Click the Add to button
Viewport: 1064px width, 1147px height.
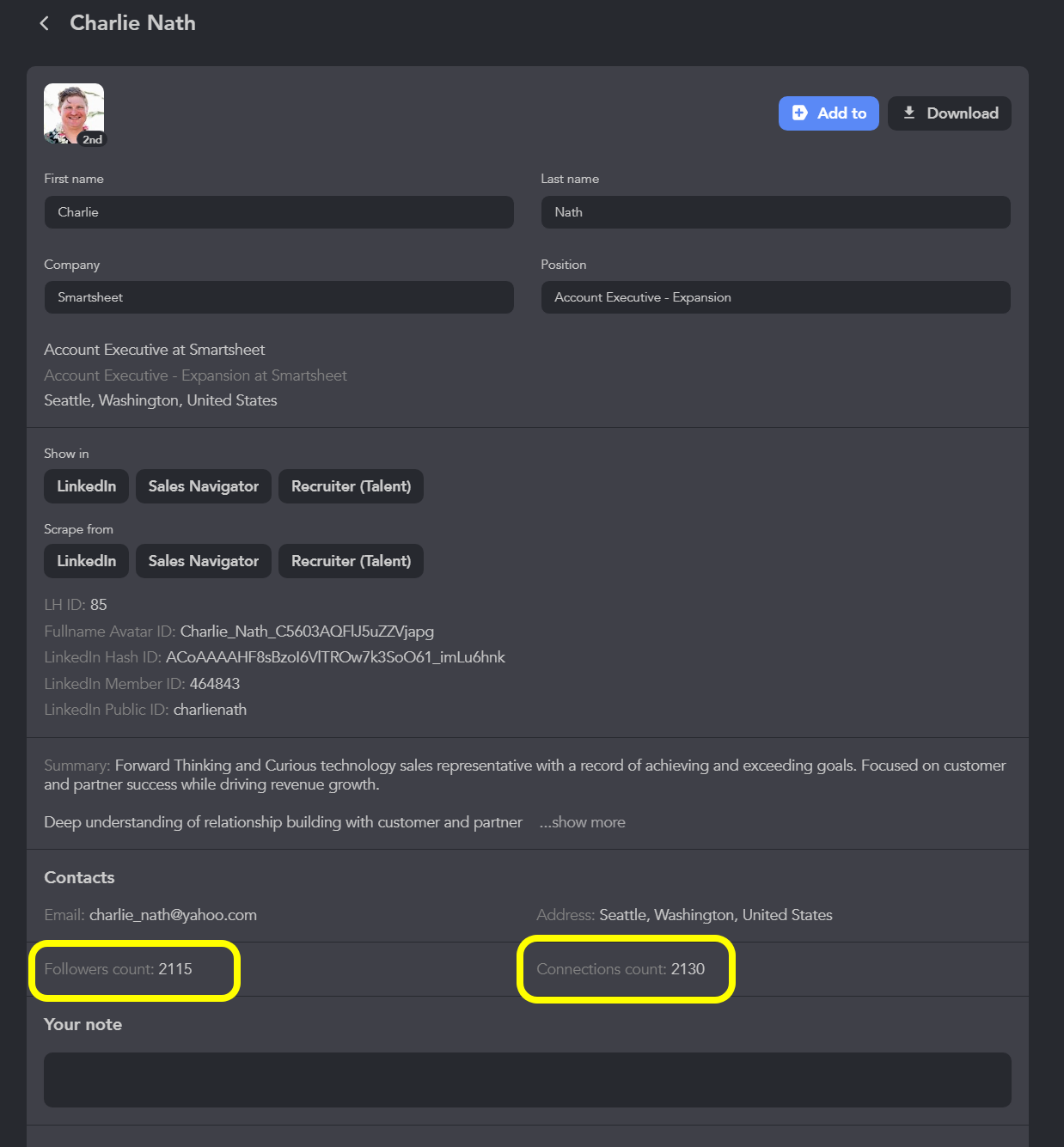tap(829, 113)
